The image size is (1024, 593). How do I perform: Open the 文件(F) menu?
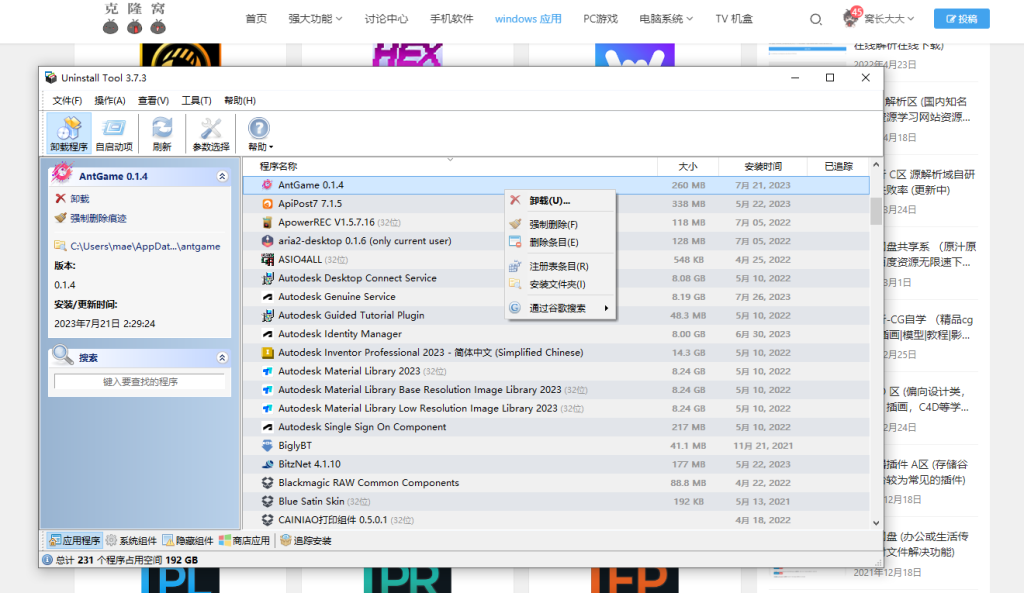pyautogui.click(x=67, y=101)
